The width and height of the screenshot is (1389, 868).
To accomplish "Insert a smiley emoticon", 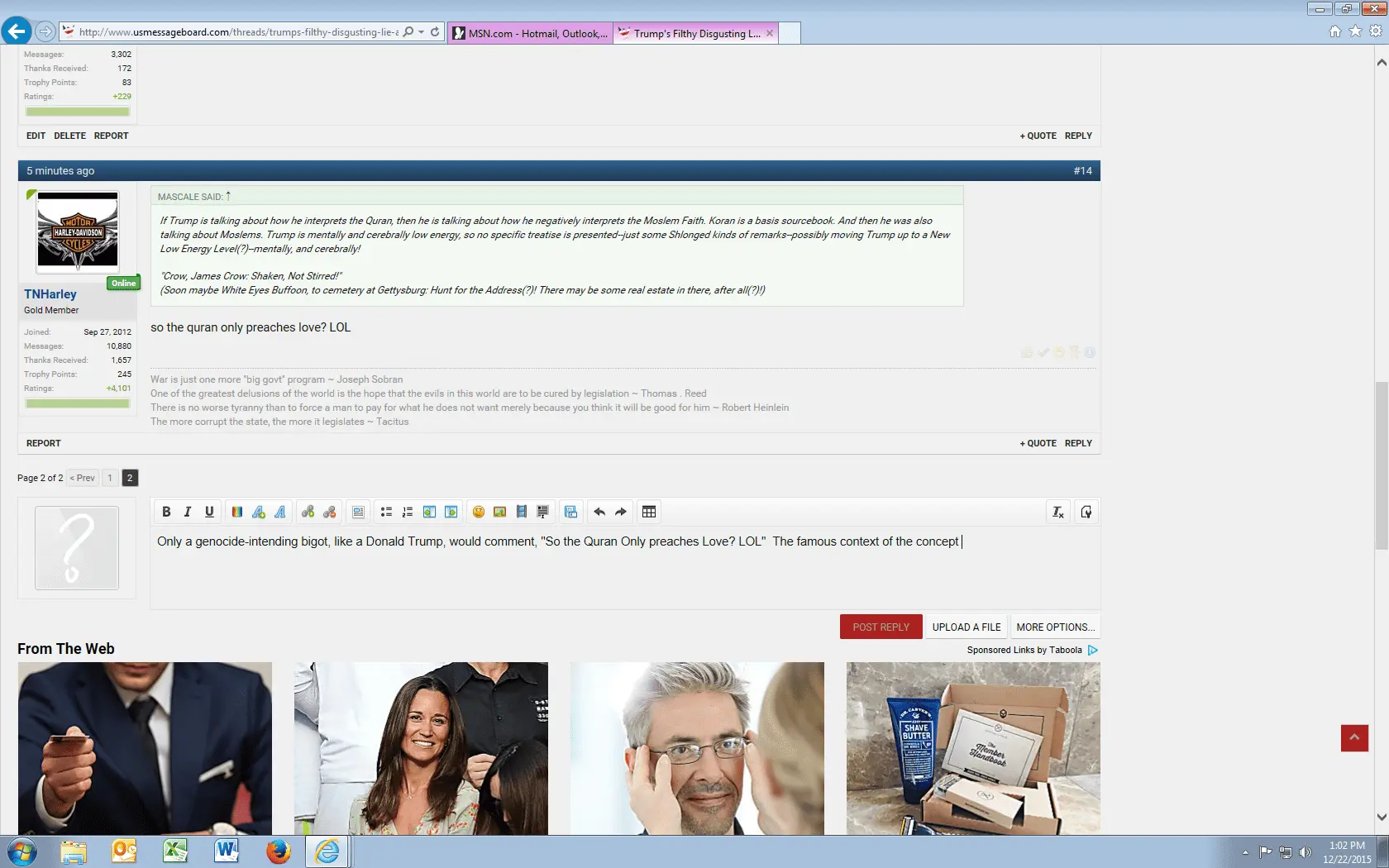I will pos(478,513).
